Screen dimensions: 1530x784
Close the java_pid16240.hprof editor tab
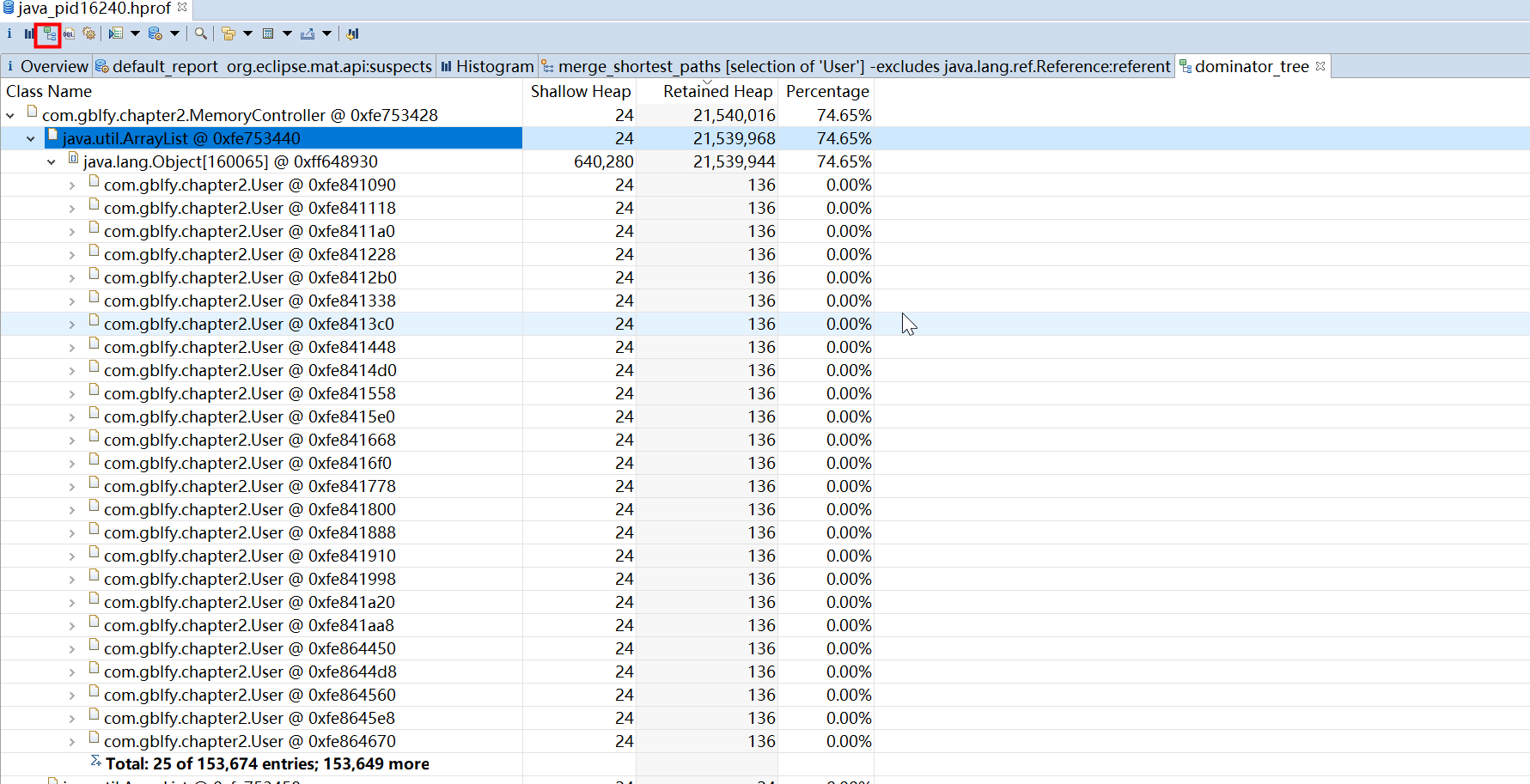pos(182,7)
